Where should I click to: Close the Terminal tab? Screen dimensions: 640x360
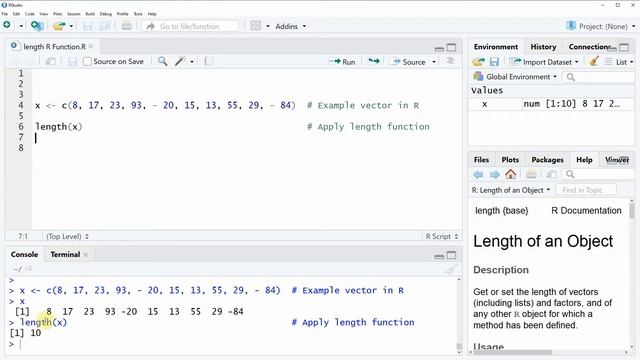86,254
